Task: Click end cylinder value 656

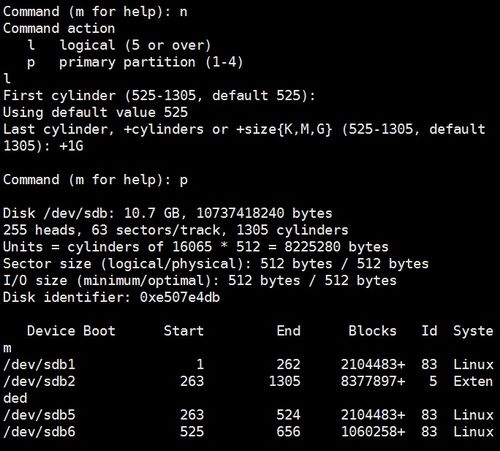Action: click(288, 432)
